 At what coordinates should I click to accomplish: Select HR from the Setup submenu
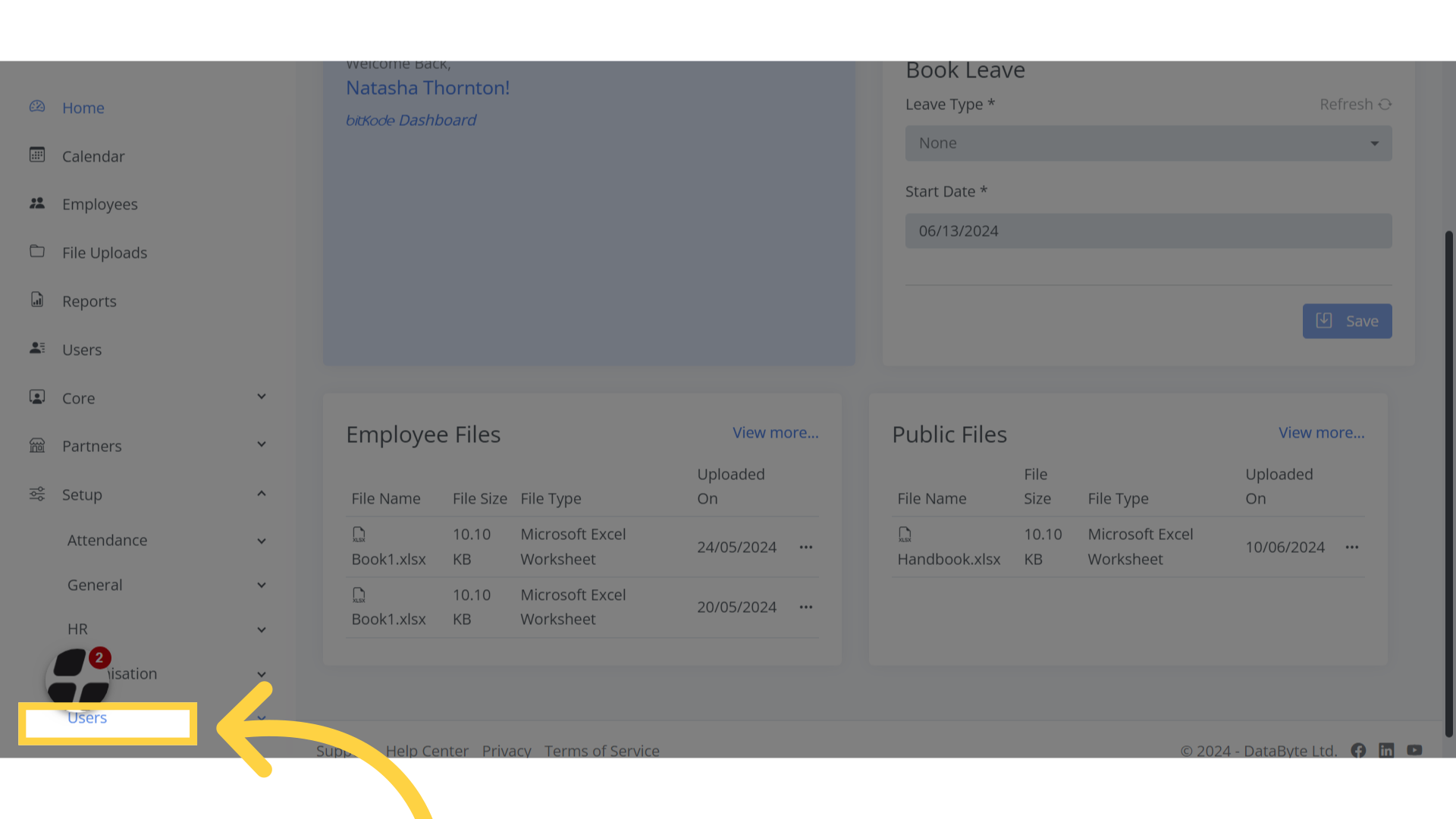(x=77, y=629)
